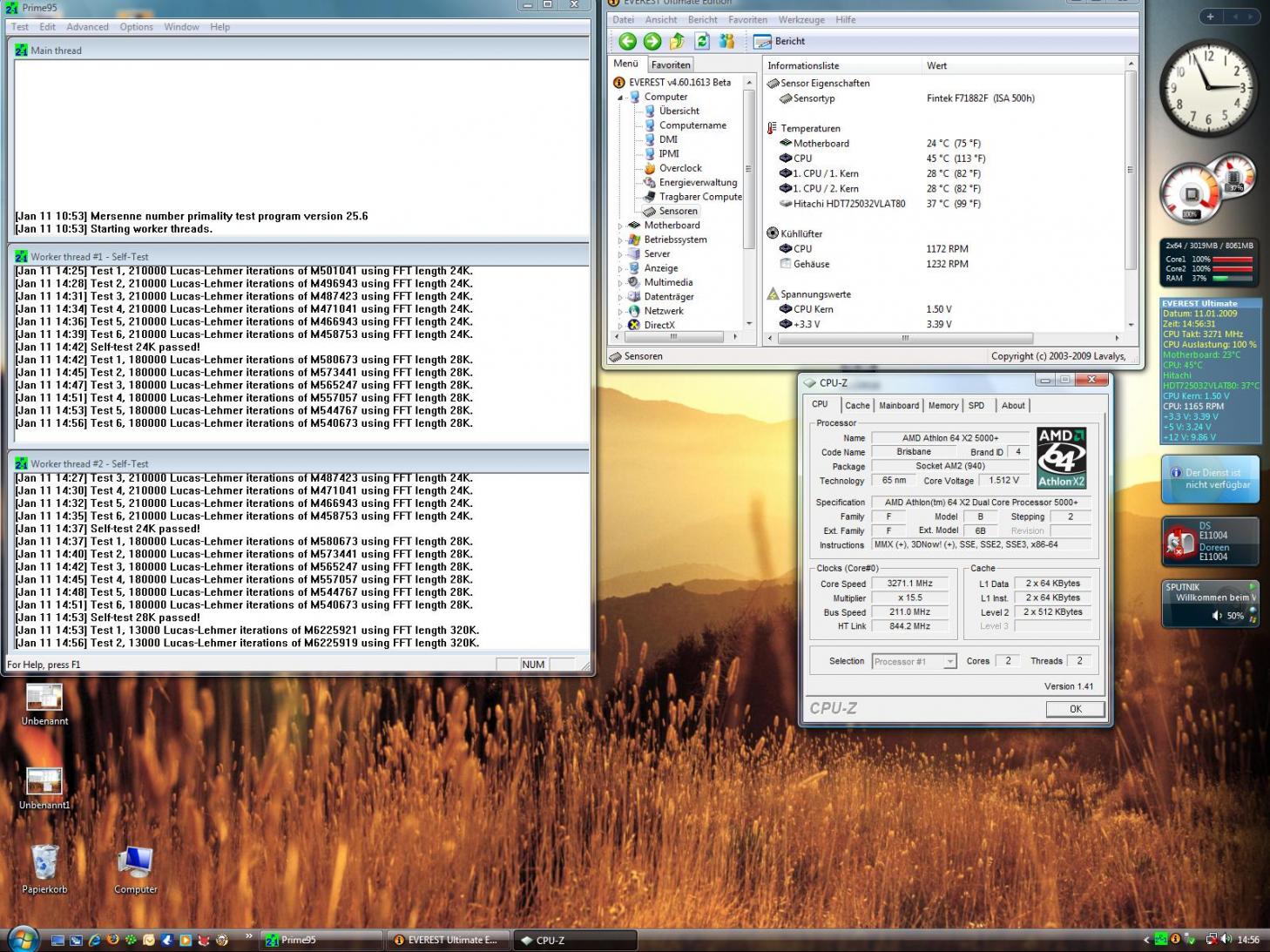Viewport: 1270px width, 952px height.
Task: Go back in EVEREST toolbar
Action: tap(627, 41)
